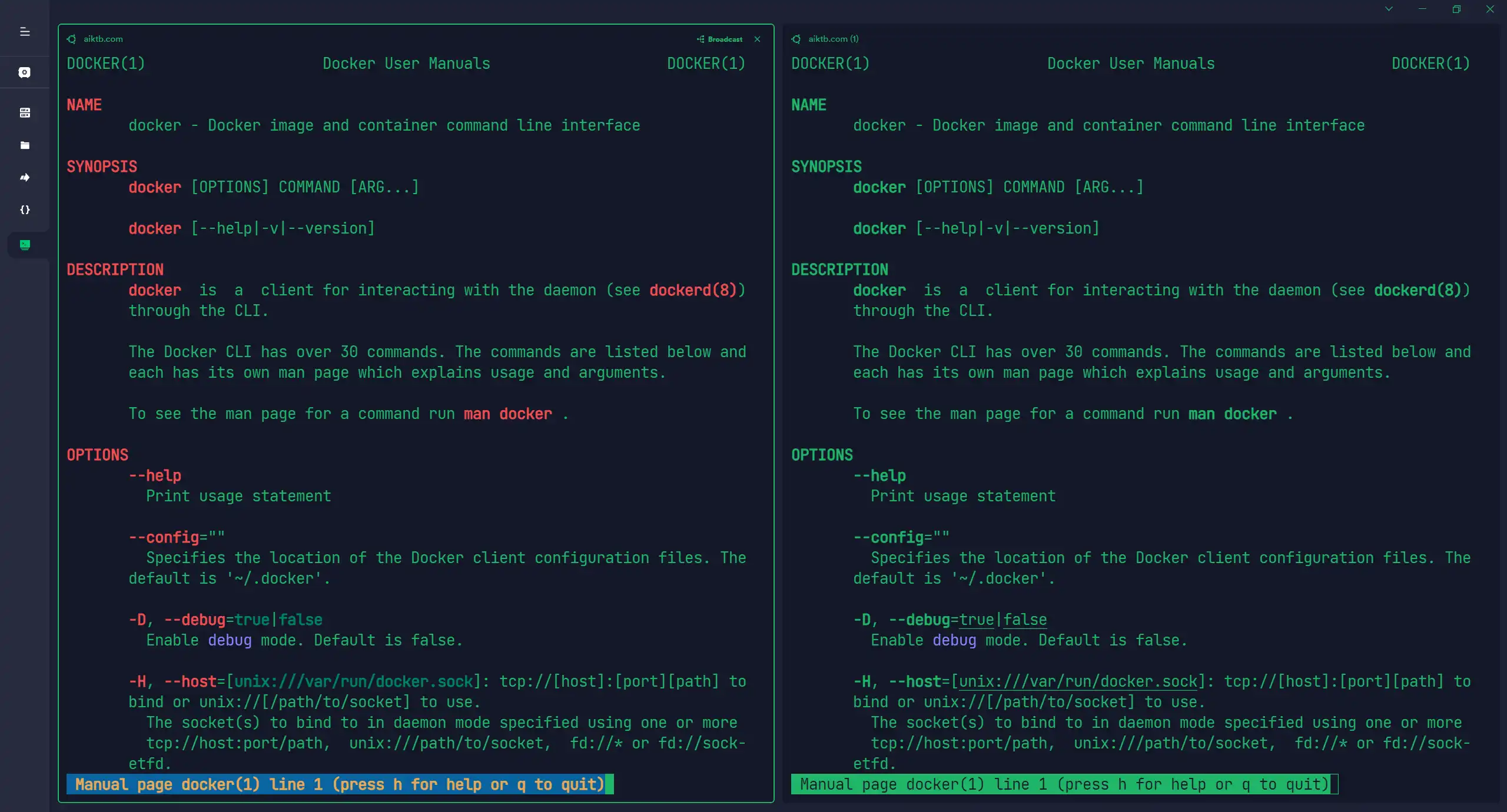
Task: Click green dockerd(8) reference in right pane
Action: click(x=1418, y=291)
